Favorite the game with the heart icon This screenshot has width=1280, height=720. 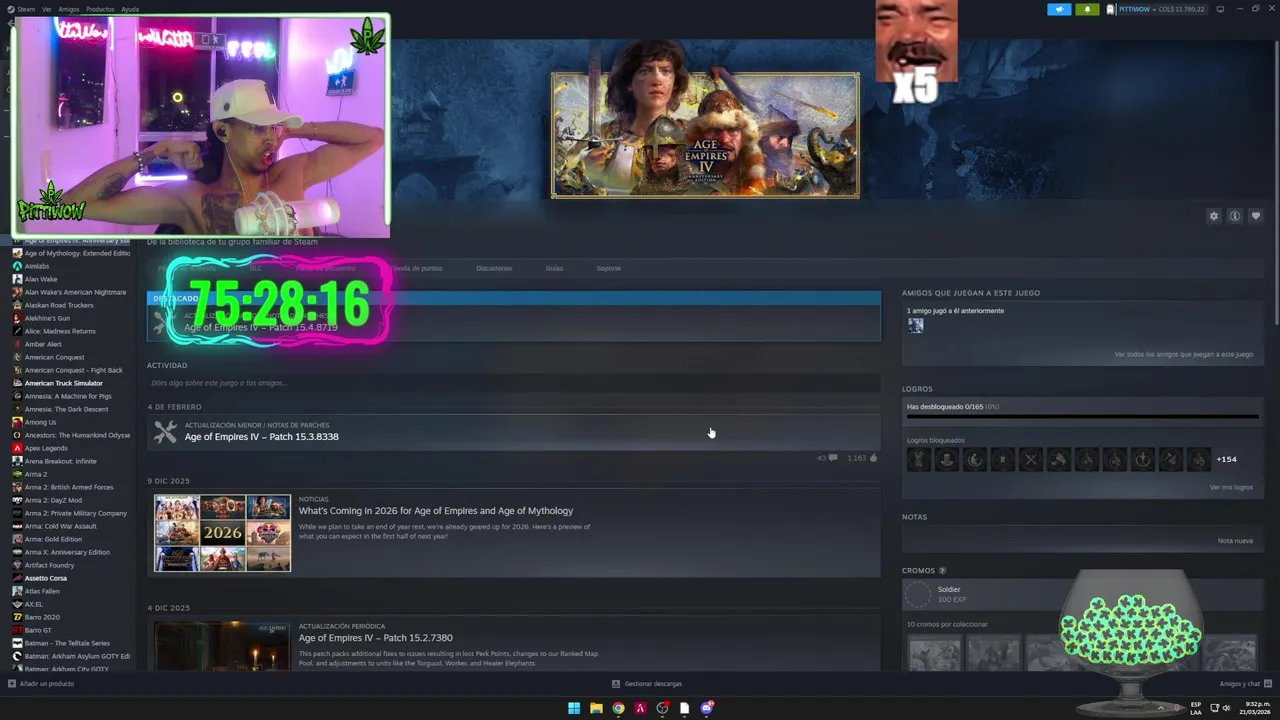point(1256,216)
